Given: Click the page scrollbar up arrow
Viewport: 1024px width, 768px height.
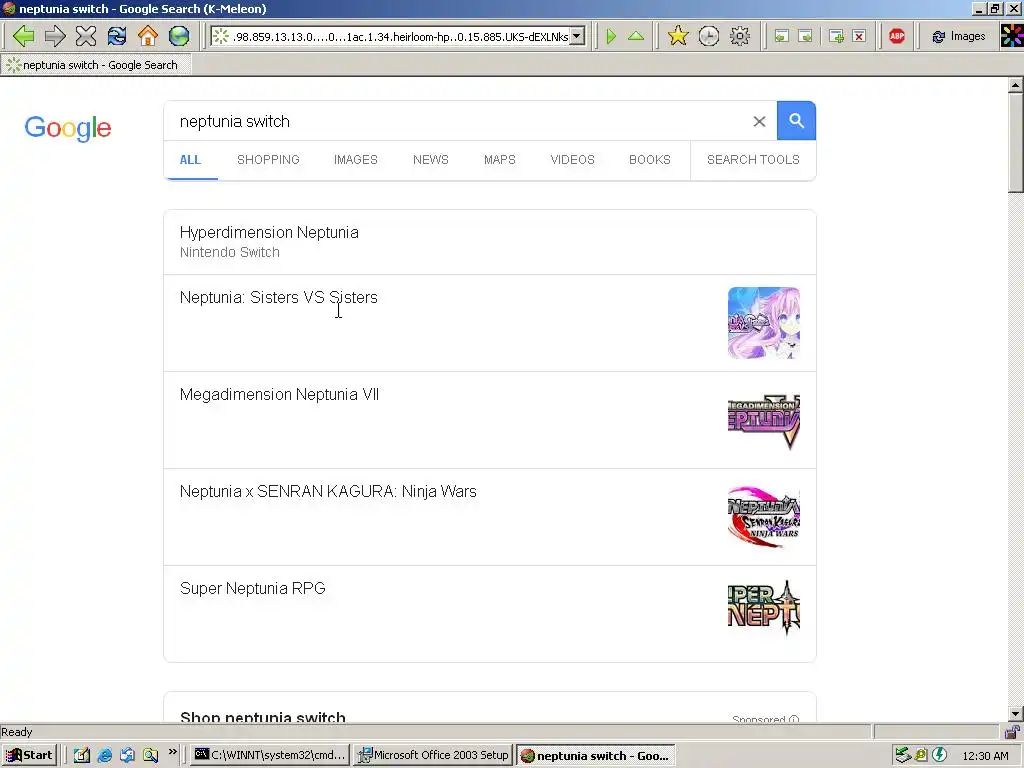Looking at the screenshot, I should [x=1015, y=85].
